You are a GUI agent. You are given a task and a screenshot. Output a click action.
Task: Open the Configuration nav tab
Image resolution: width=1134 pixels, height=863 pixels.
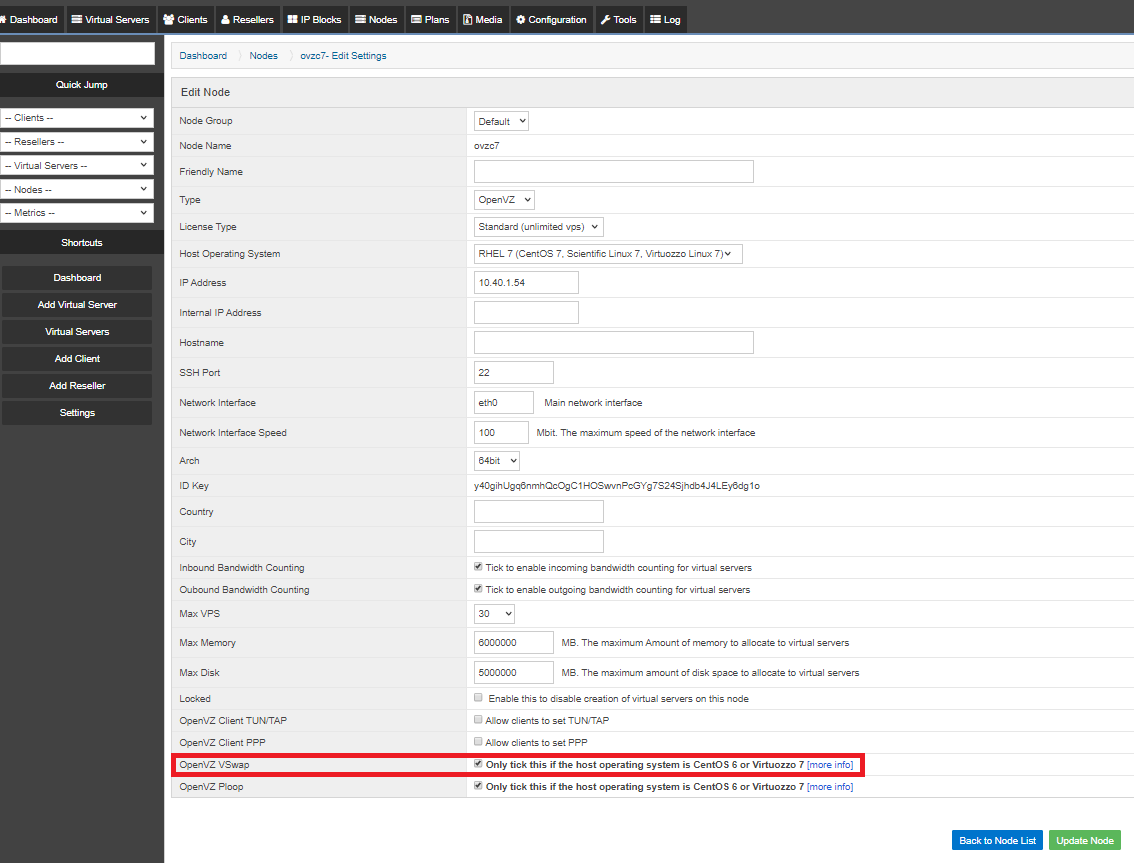(x=552, y=20)
